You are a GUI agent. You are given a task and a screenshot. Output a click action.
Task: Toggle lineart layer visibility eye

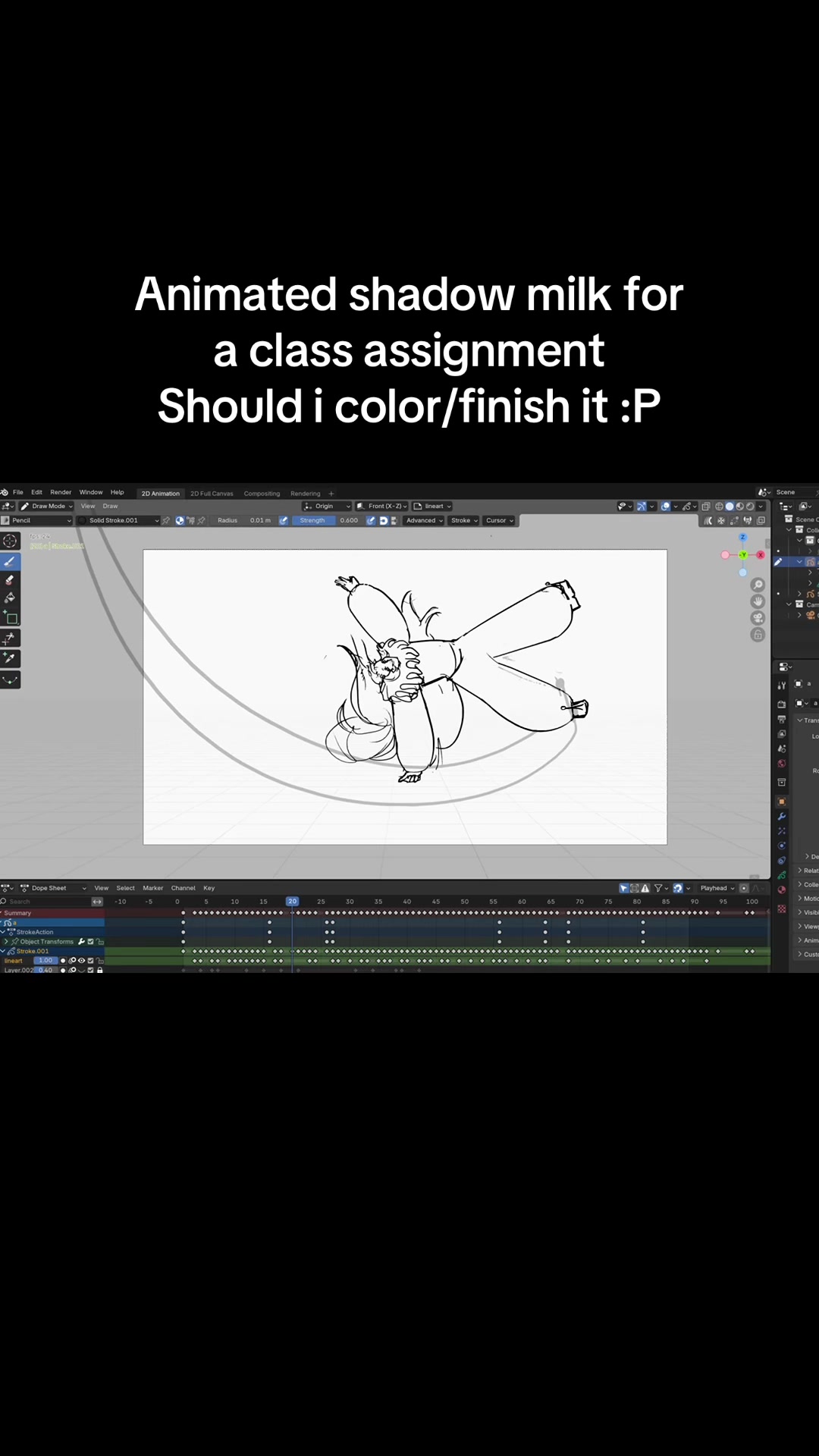pyautogui.click(x=81, y=961)
